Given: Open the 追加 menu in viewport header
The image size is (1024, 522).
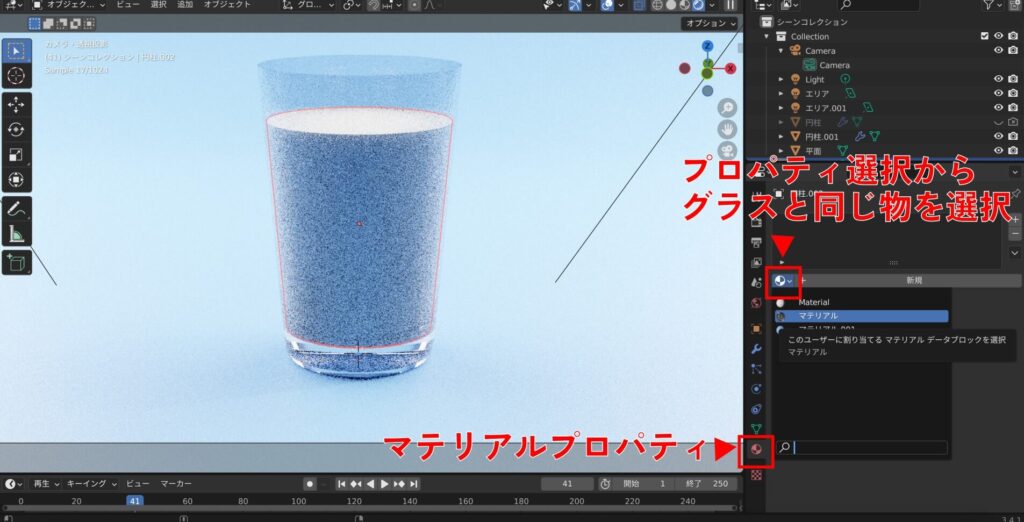Looking at the screenshot, I should click(x=185, y=5).
